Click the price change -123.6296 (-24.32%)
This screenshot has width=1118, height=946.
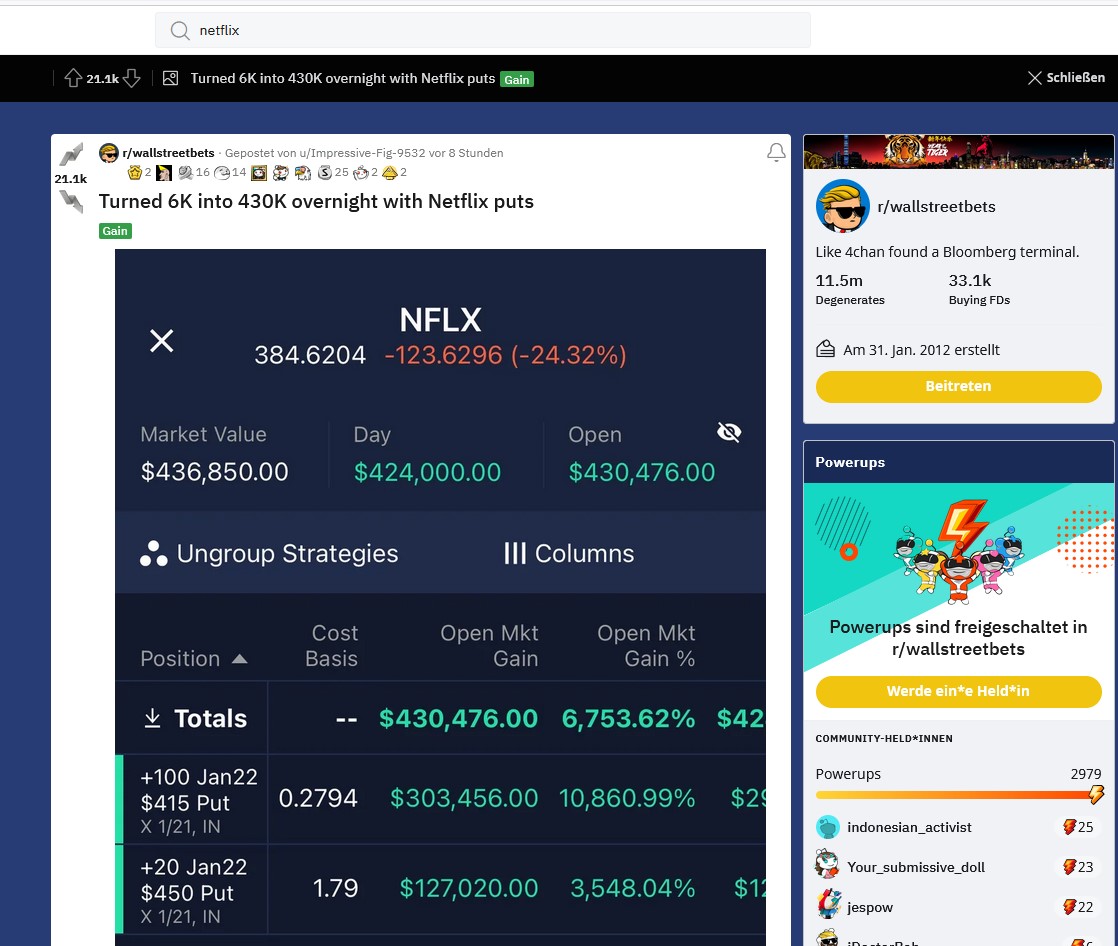[x=506, y=355]
